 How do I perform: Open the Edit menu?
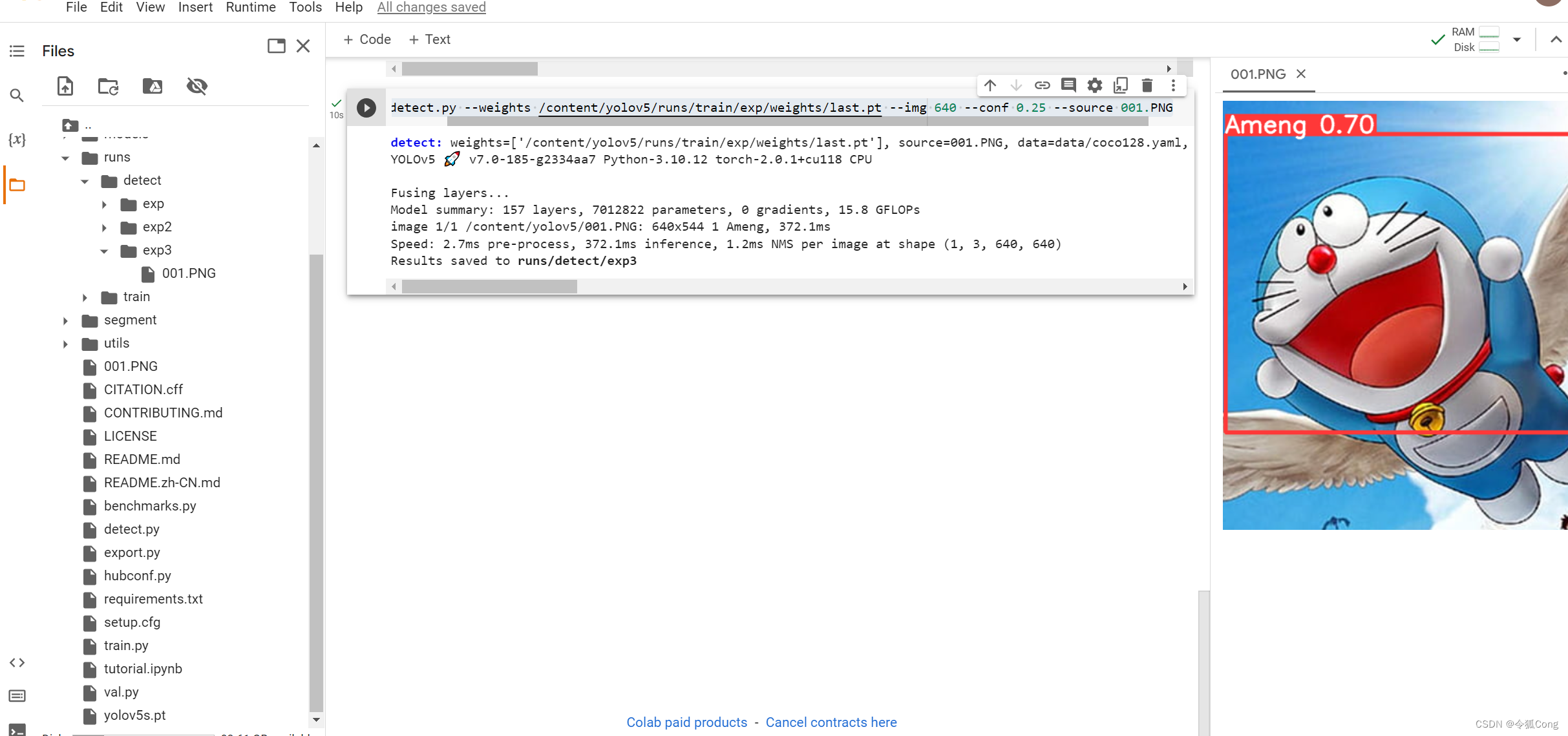[x=111, y=7]
